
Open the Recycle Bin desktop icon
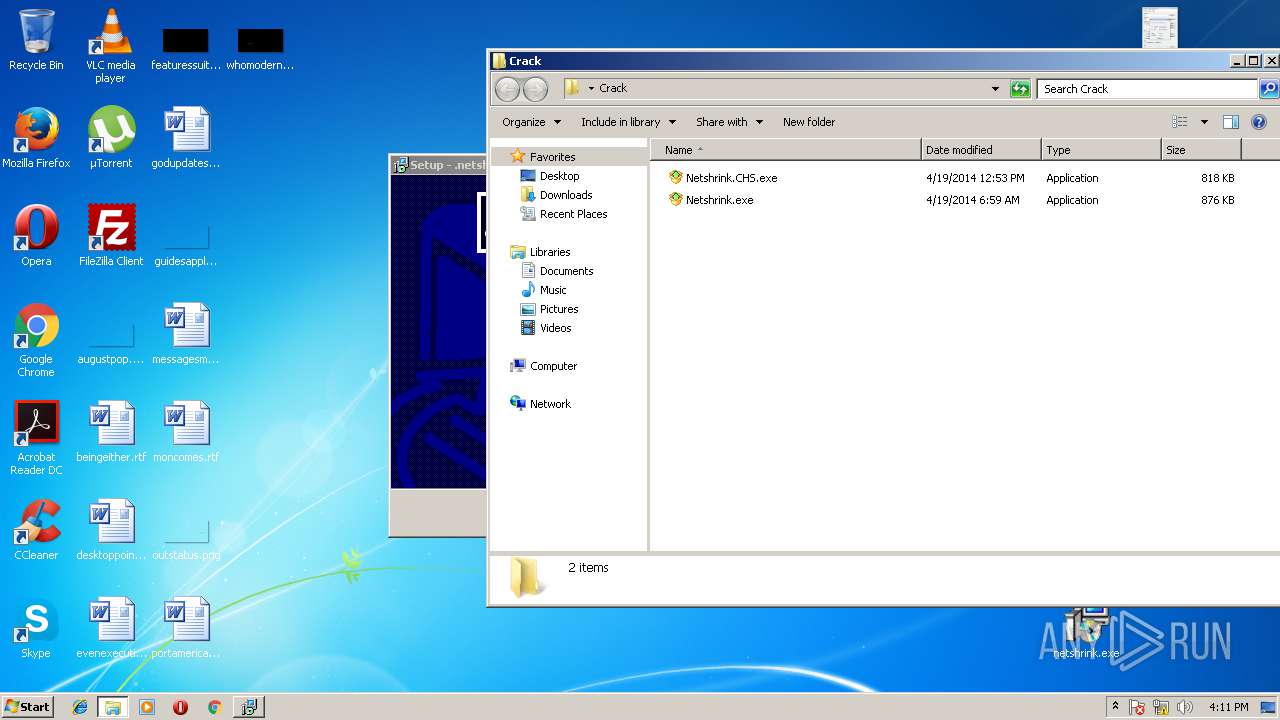36,40
